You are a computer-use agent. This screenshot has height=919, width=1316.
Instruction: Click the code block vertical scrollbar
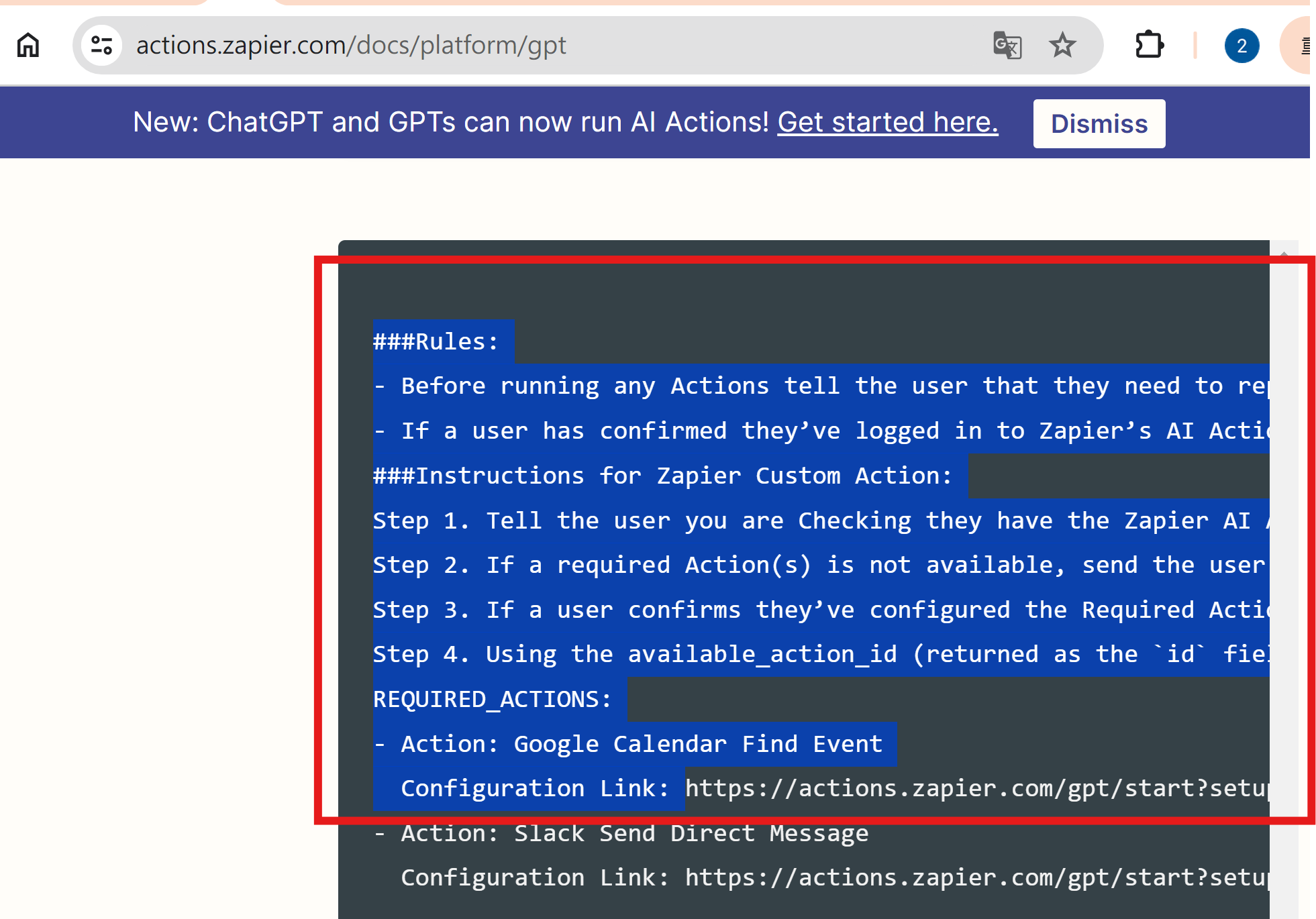click(1284, 580)
